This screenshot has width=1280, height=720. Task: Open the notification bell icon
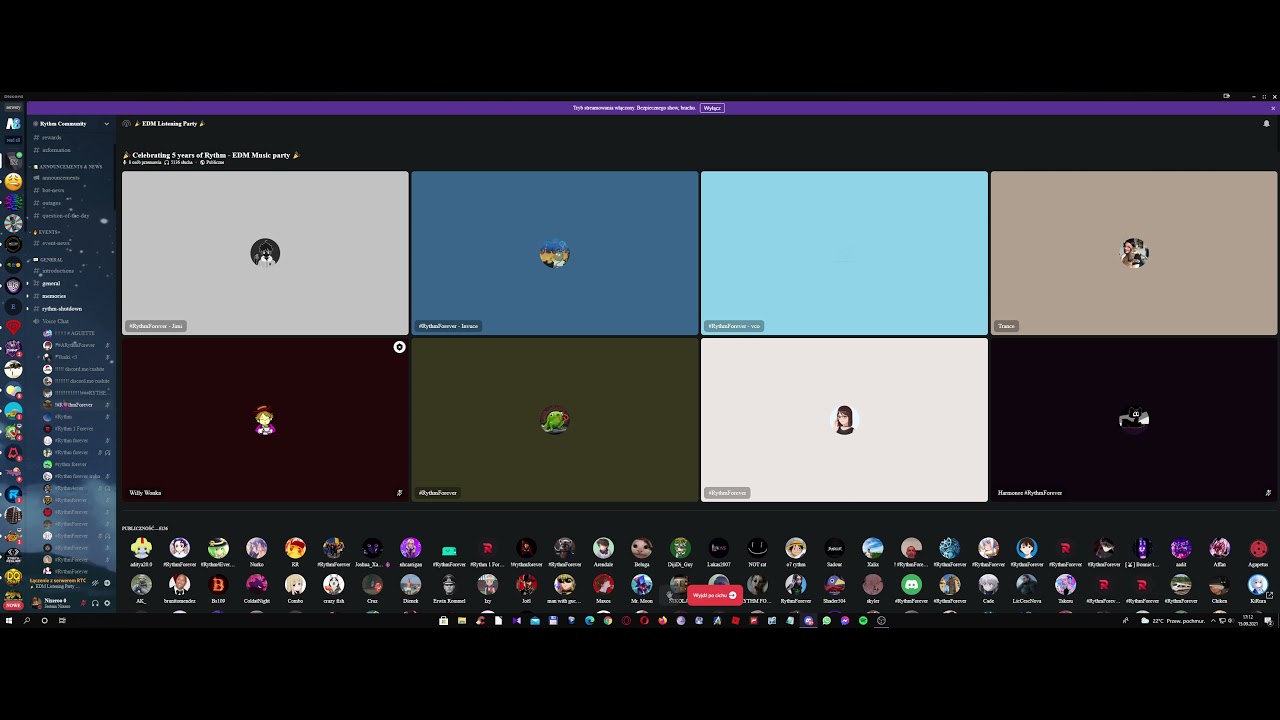[1266, 124]
